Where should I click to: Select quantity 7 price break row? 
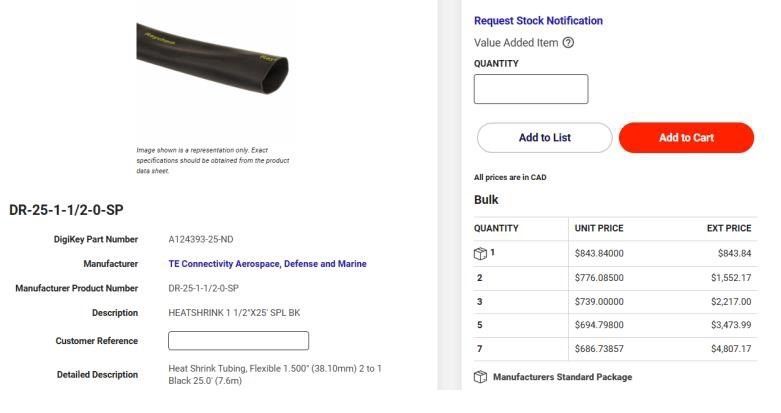pyautogui.click(x=613, y=350)
